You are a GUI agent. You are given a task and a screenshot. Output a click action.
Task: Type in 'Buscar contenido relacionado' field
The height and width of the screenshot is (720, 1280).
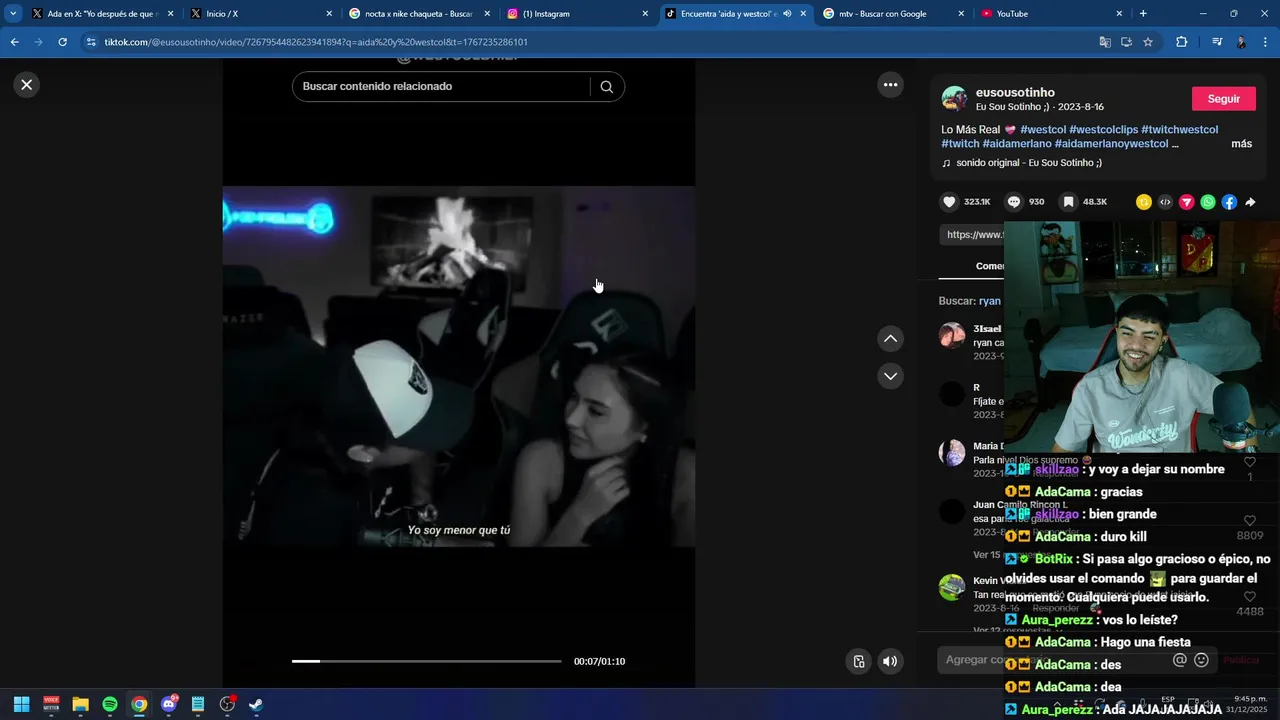440,86
